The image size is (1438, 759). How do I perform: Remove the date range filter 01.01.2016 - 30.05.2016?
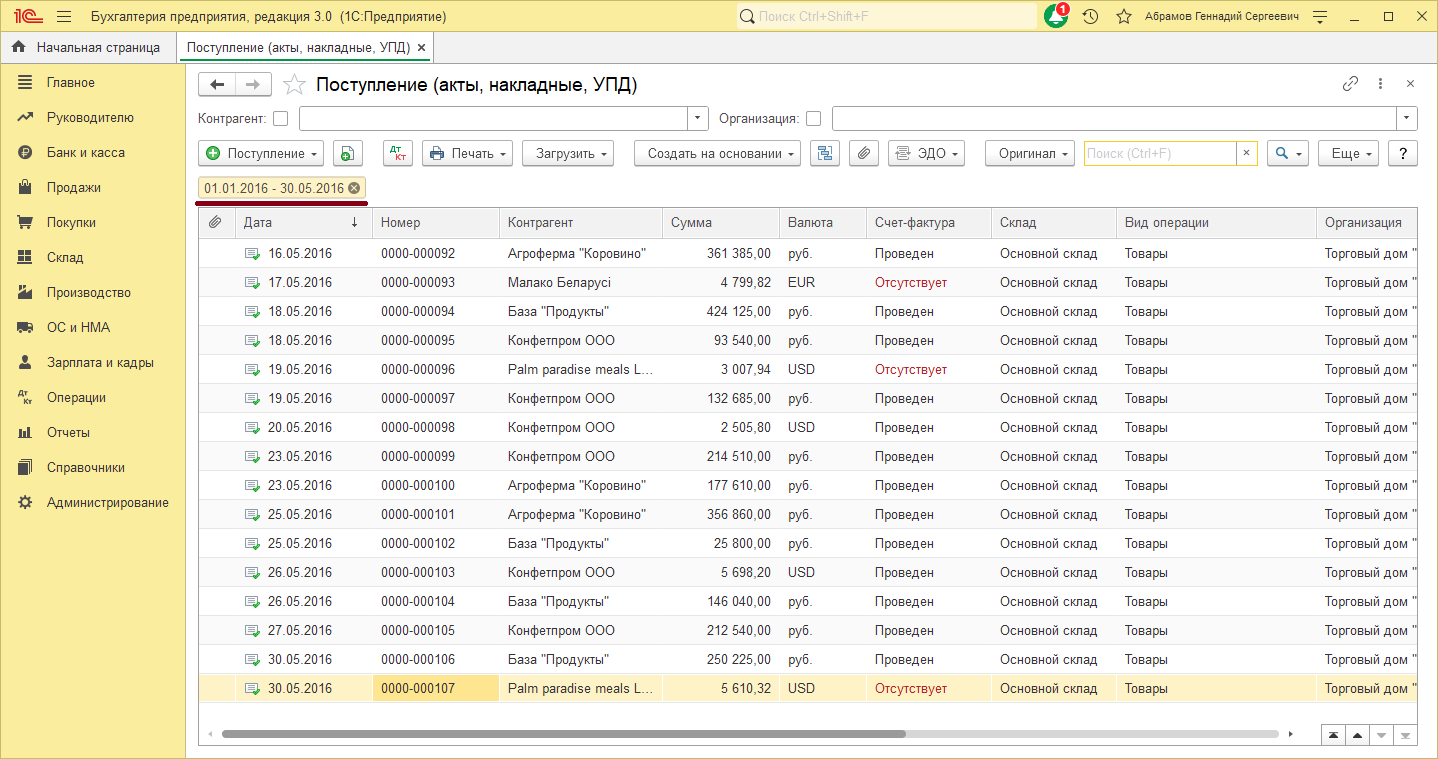pyautogui.click(x=354, y=188)
